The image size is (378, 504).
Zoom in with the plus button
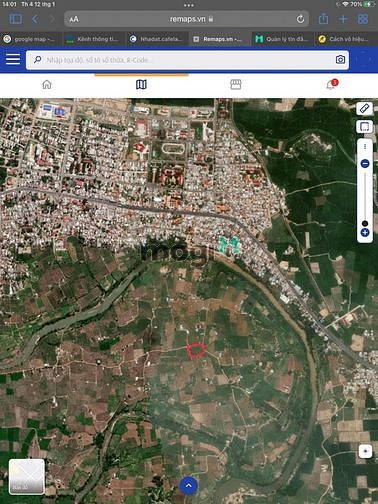(x=365, y=233)
